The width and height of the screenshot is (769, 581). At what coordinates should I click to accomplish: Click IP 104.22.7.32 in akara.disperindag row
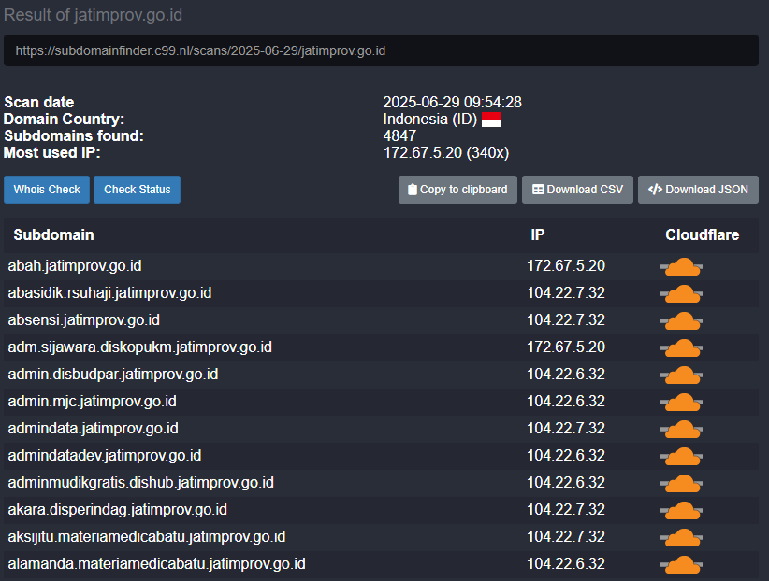566,509
